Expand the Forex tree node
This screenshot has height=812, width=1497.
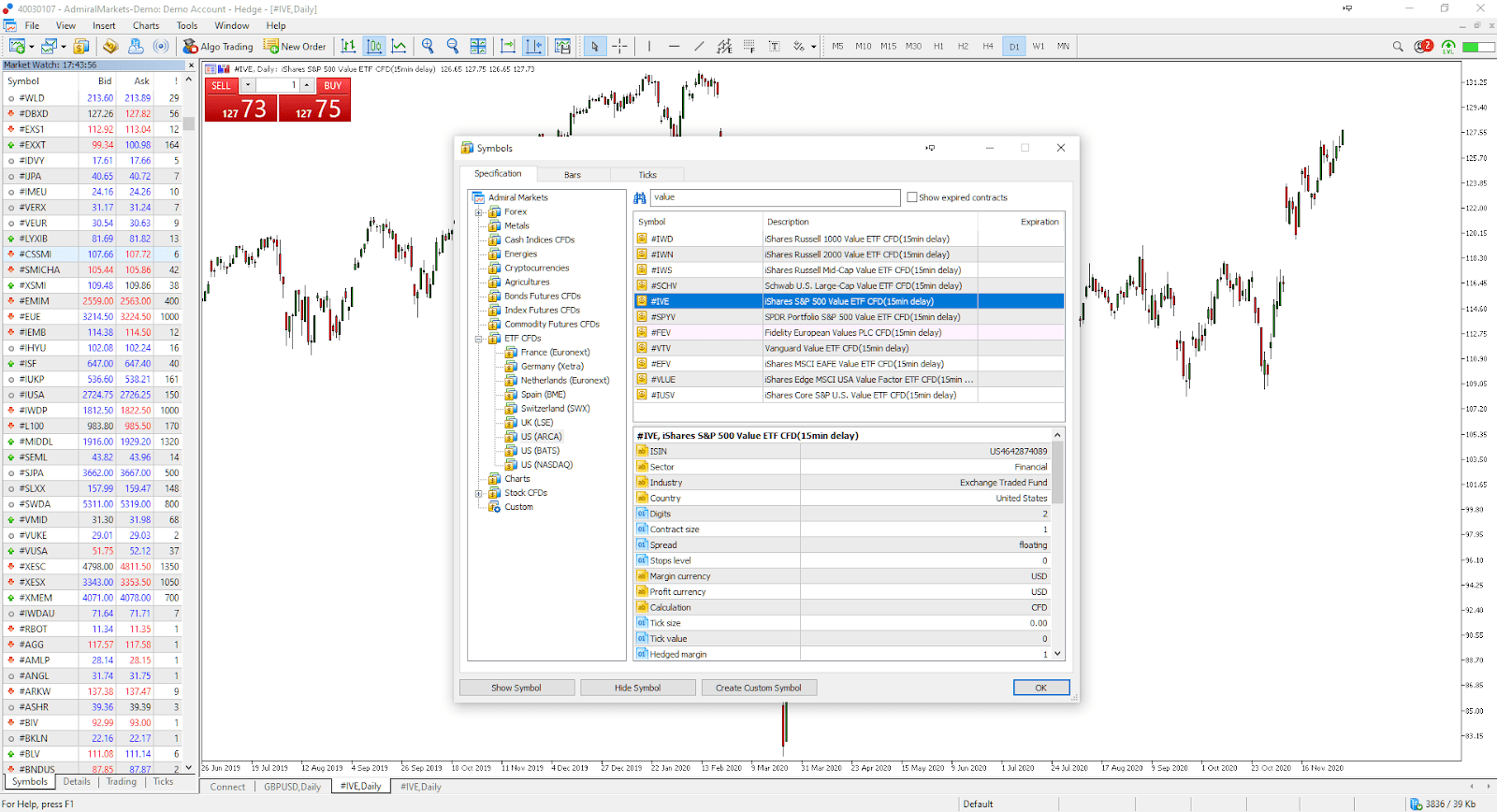pos(479,212)
